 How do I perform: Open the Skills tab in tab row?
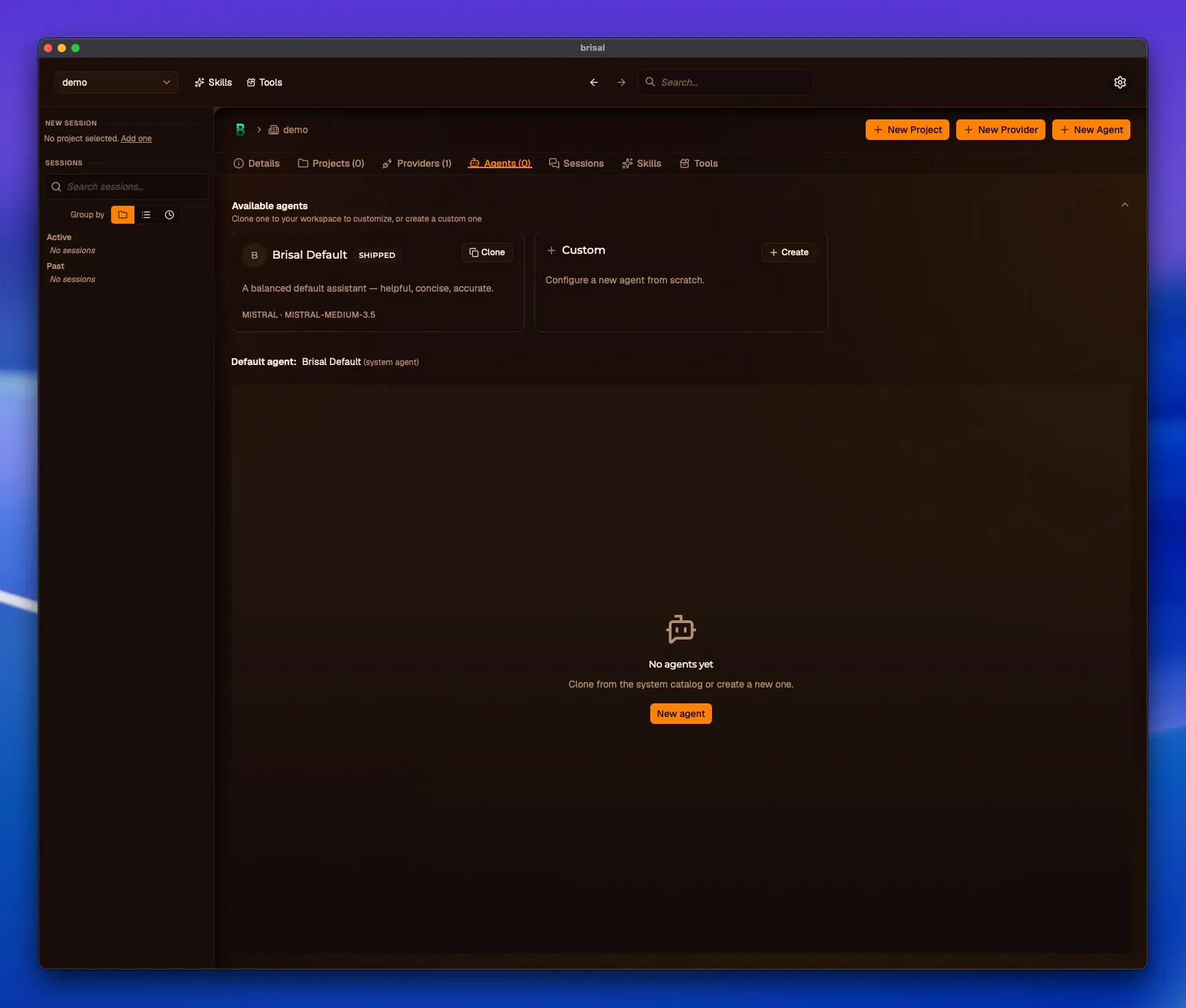point(642,163)
